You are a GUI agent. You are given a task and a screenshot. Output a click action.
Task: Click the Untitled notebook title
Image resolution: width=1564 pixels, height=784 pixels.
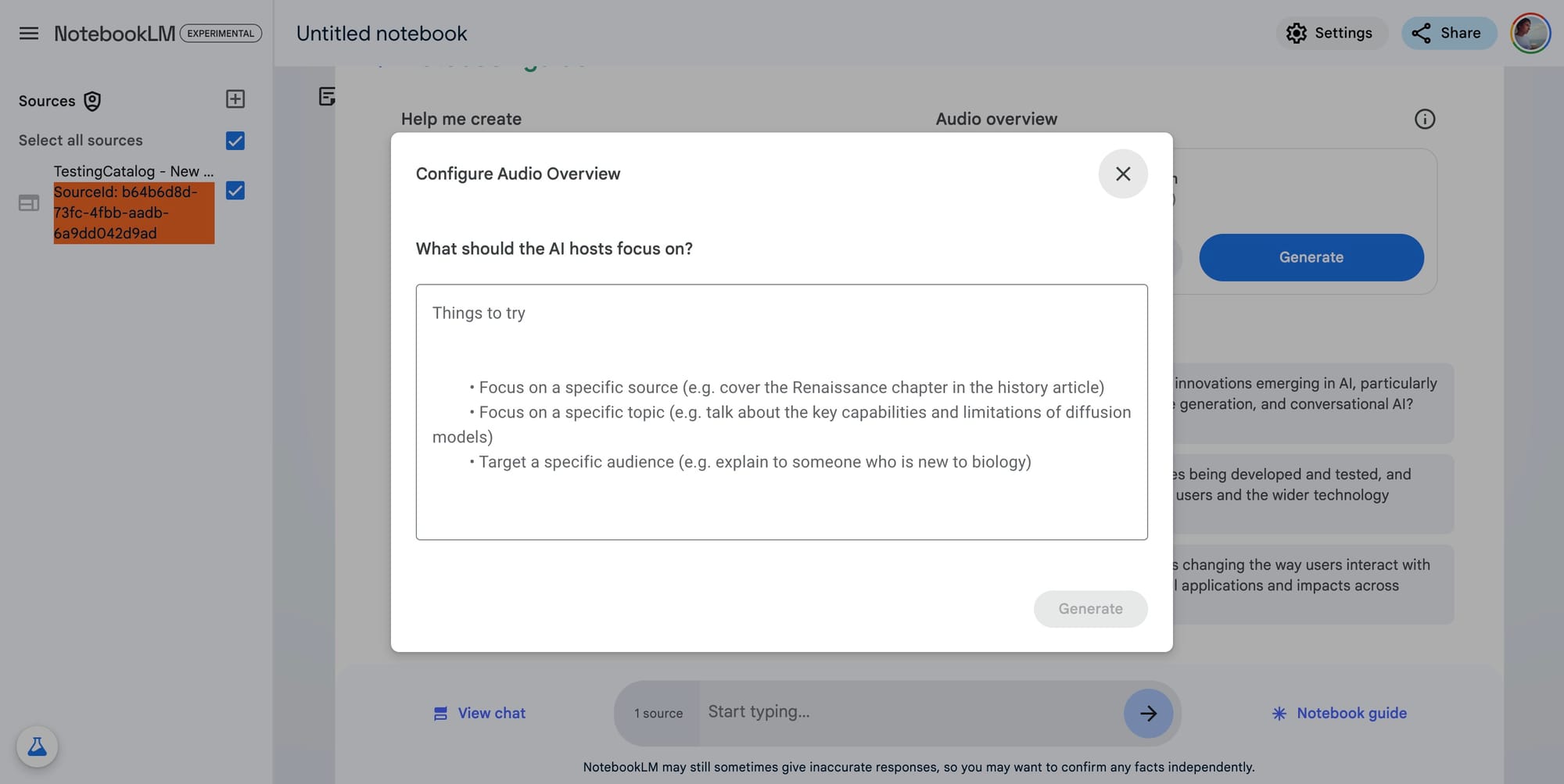(382, 34)
